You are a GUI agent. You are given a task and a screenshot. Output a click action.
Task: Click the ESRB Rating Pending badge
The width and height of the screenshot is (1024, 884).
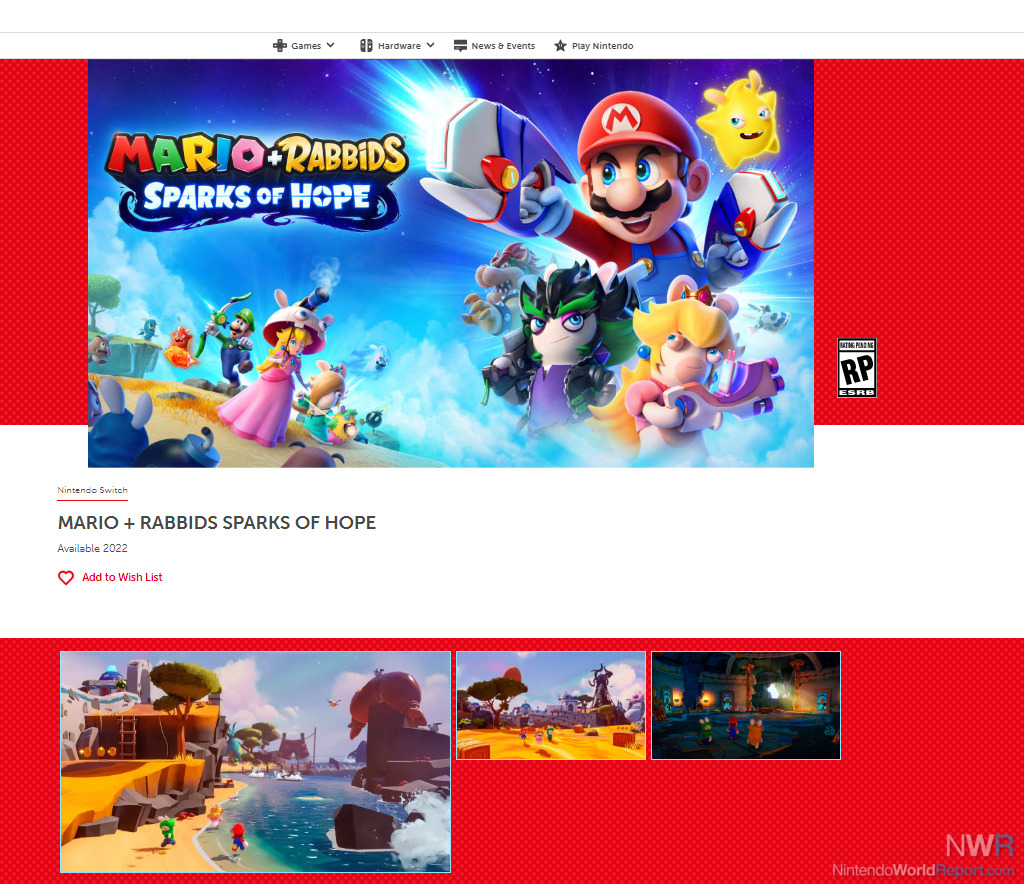click(857, 368)
